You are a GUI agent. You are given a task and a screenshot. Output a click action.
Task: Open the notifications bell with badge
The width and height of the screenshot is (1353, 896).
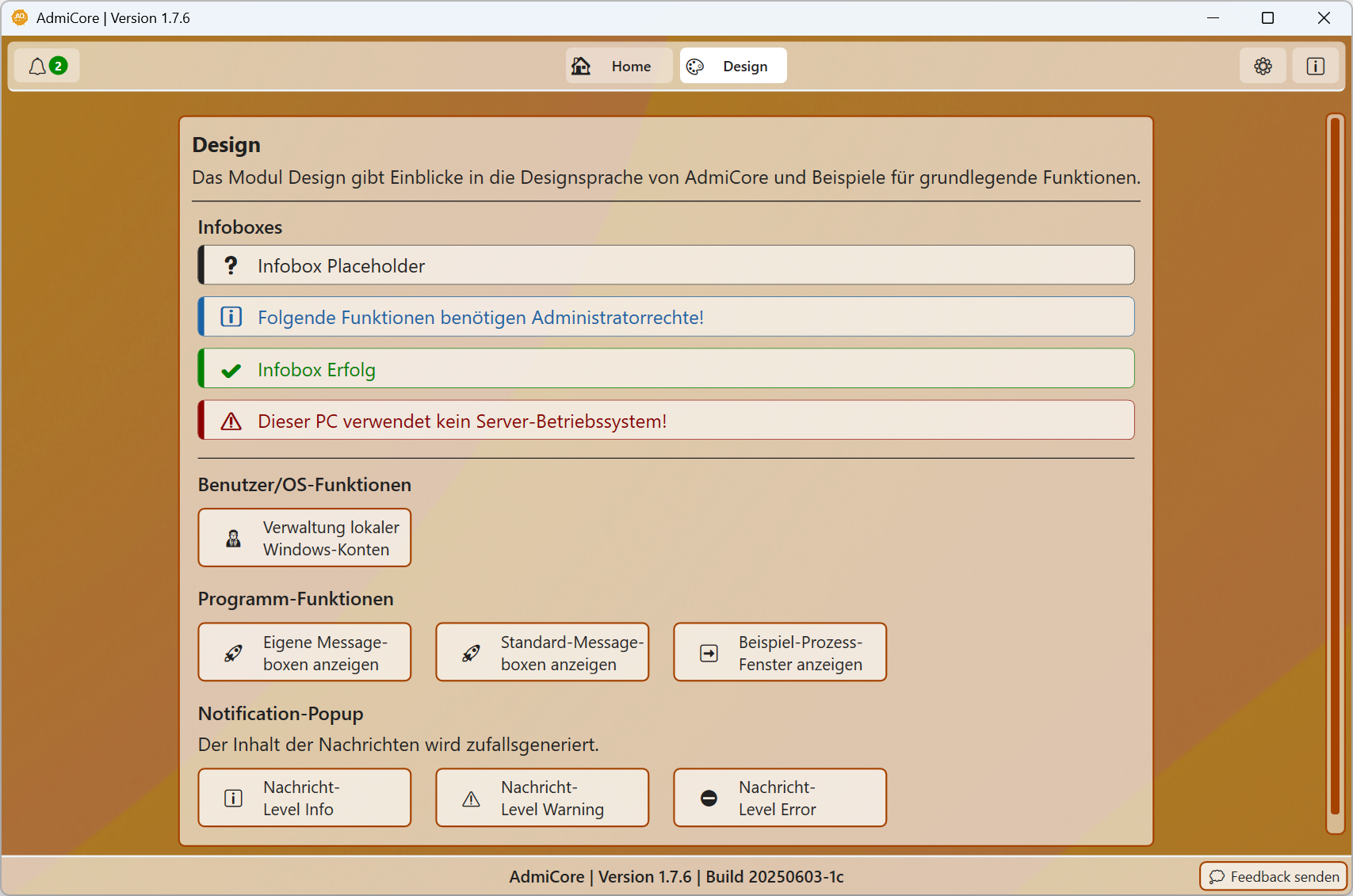47,66
